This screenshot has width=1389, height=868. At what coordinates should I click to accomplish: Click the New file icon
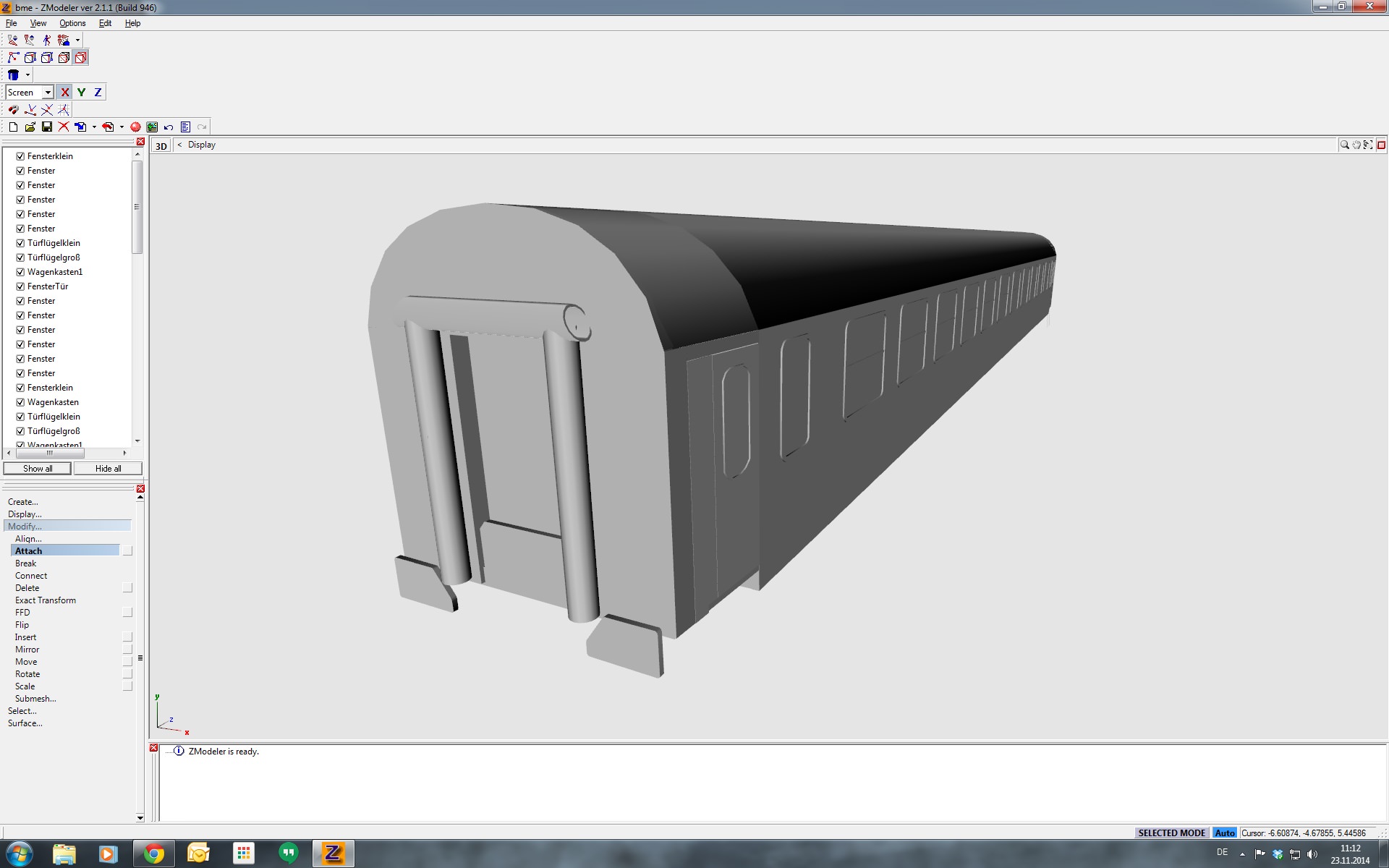point(13,127)
